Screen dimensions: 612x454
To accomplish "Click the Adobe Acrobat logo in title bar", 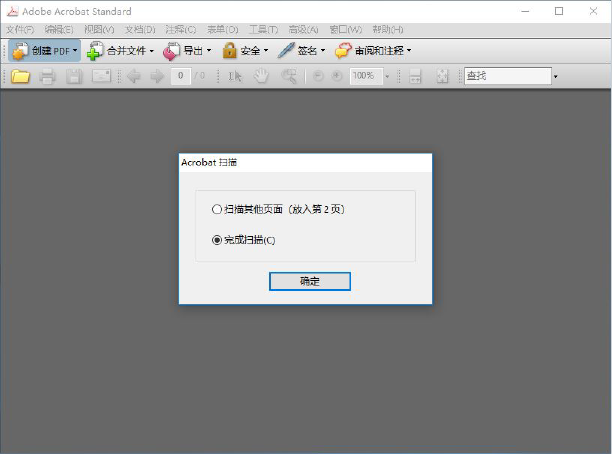I will 12,11.
